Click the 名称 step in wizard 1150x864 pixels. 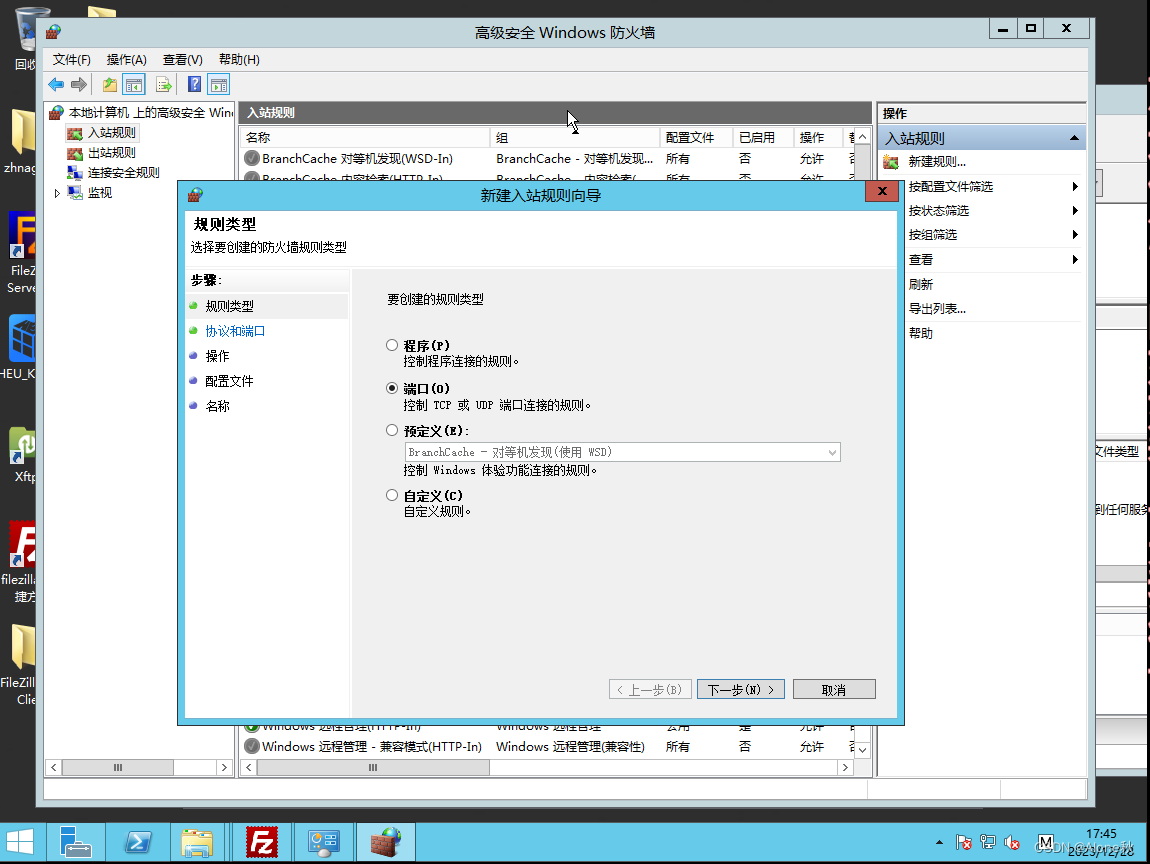[217, 406]
